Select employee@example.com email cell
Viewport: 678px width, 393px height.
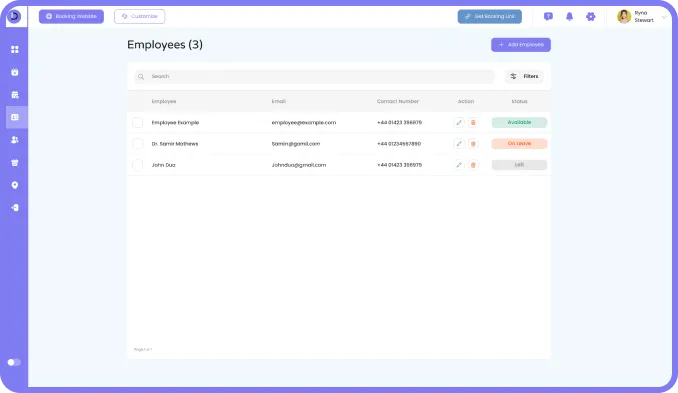pyautogui.click(x=304, y=122)
